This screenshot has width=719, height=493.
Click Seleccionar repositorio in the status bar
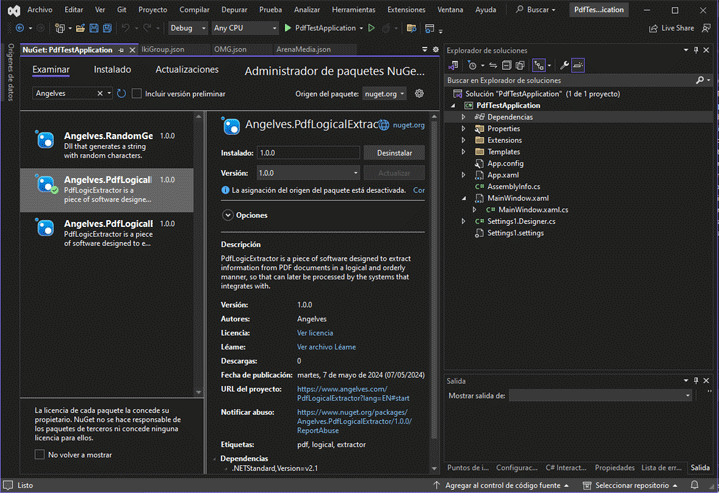(x=631, y=485)
